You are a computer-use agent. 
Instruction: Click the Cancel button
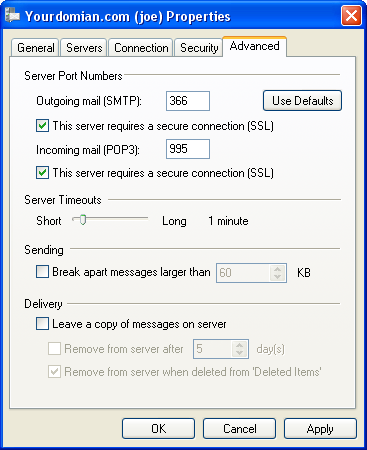[x=240, y=428]
